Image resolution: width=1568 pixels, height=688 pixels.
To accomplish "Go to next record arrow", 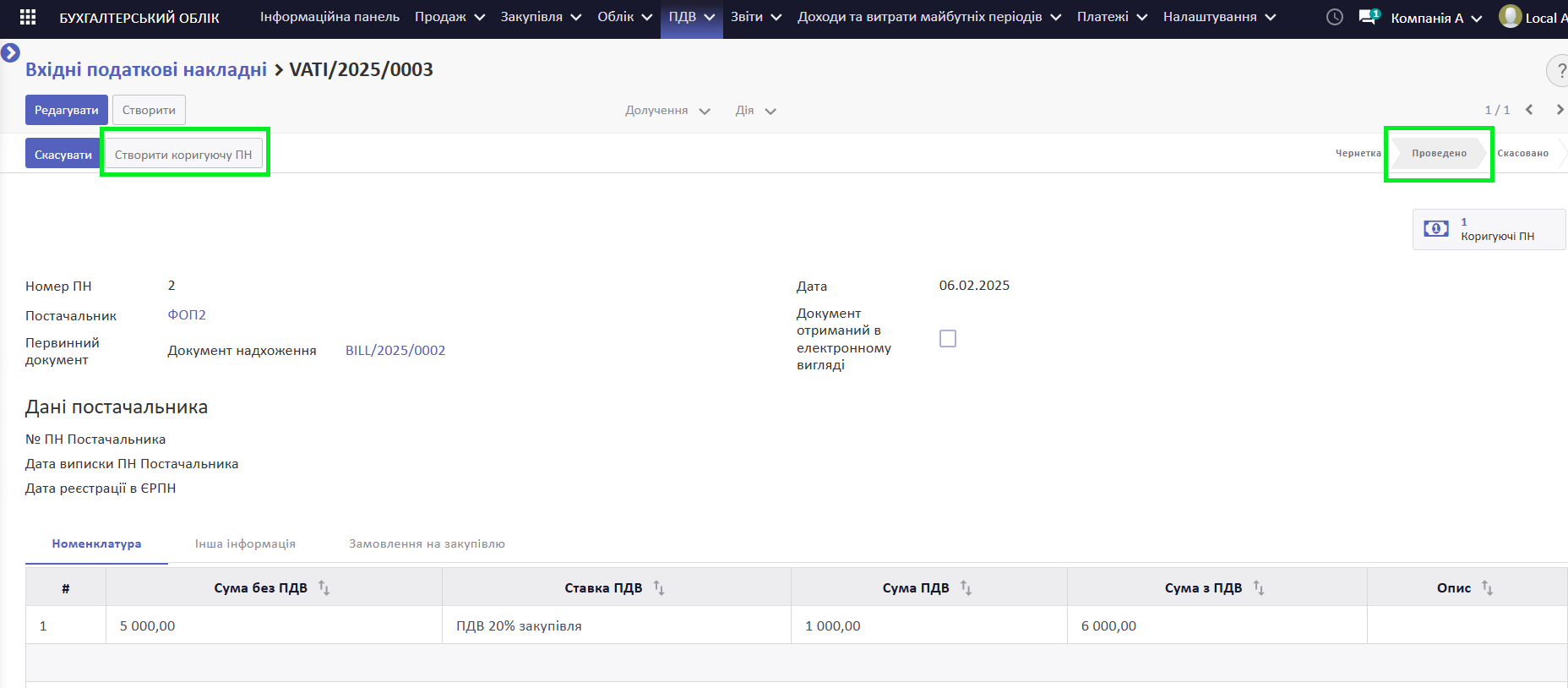I will (x=1560, y=110).
